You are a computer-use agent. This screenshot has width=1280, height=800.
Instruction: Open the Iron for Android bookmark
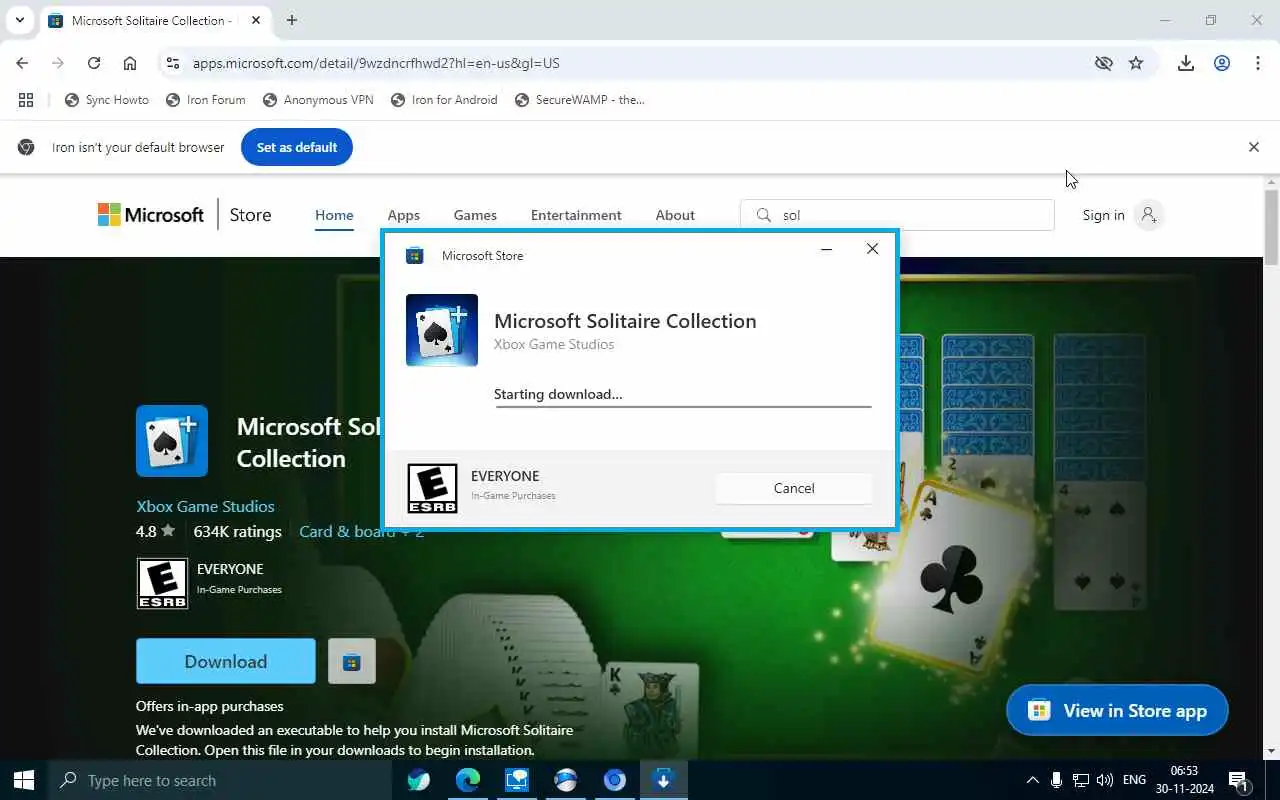[444, 100]
